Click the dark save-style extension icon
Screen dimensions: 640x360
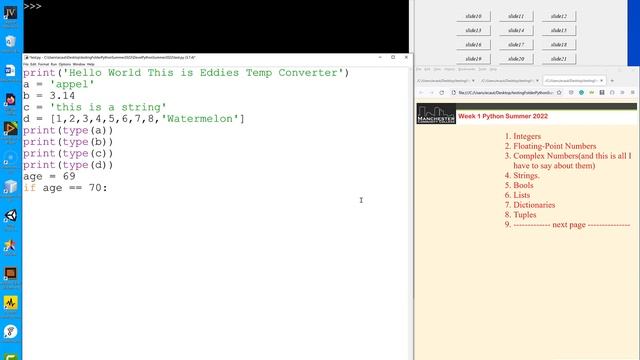pos(602,93)
